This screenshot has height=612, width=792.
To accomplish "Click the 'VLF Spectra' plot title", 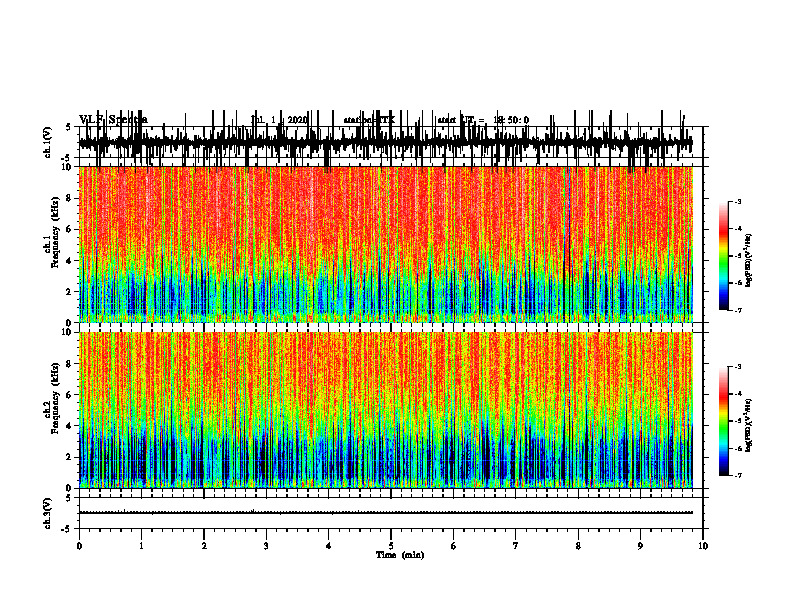I will [x=113, y=120].
